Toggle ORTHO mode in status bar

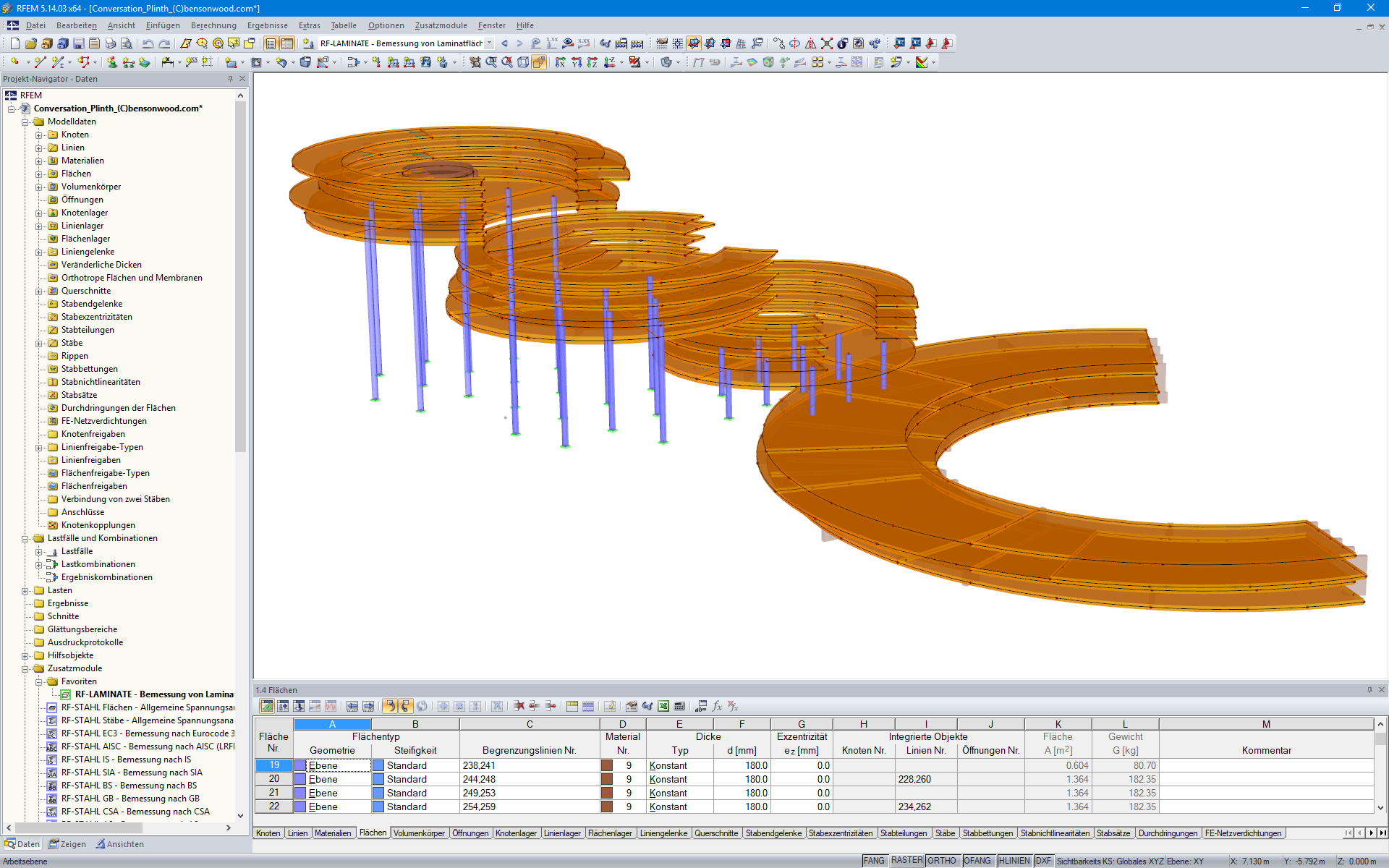(941, 861)
